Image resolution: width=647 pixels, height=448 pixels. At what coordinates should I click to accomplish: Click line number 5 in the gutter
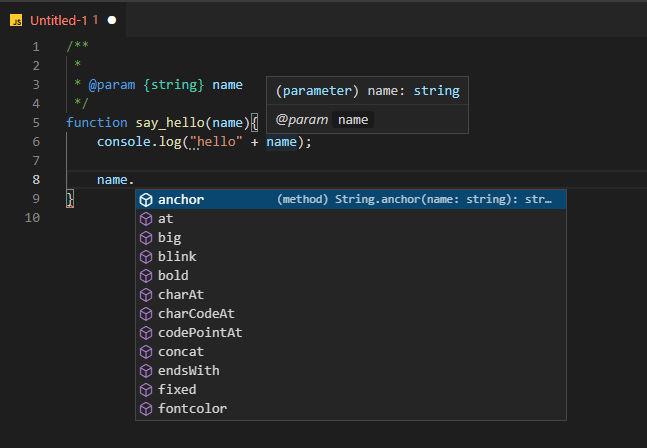(x=36, y=123)
